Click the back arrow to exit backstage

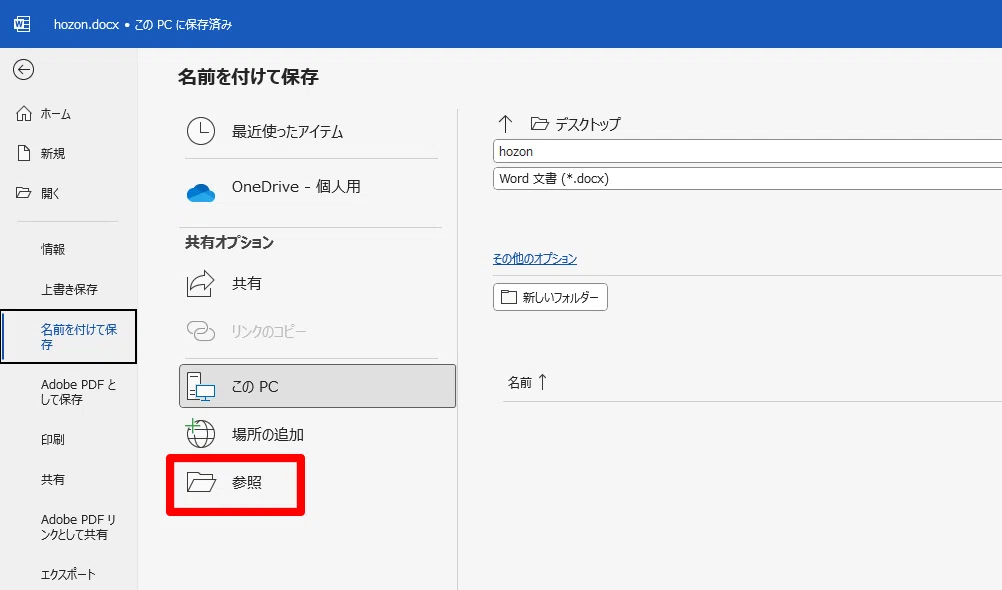point(24,70)
